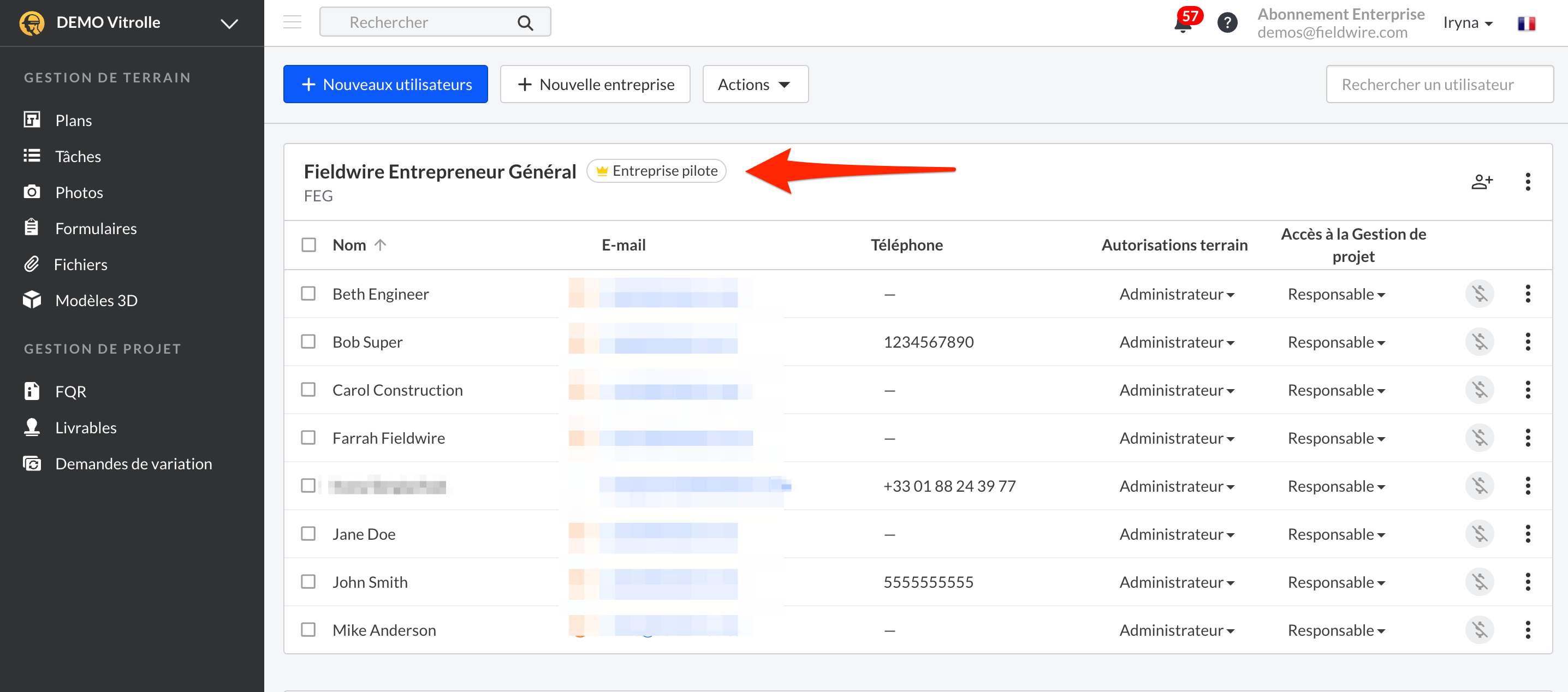This screenshot has width=1568, height=692.
Task: Check the John Smith checkbox
Action: pos(308,582)
